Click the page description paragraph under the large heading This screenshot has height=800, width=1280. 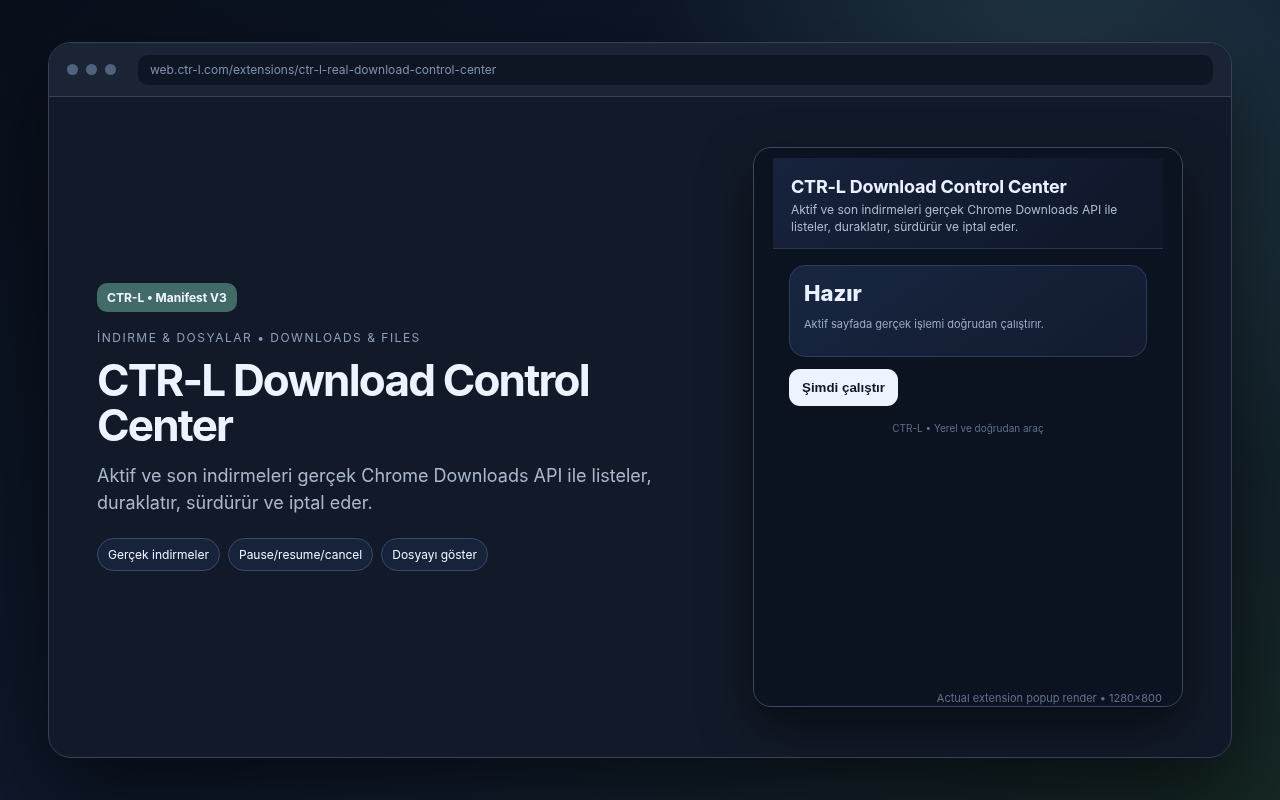click(x=374, y=489)
